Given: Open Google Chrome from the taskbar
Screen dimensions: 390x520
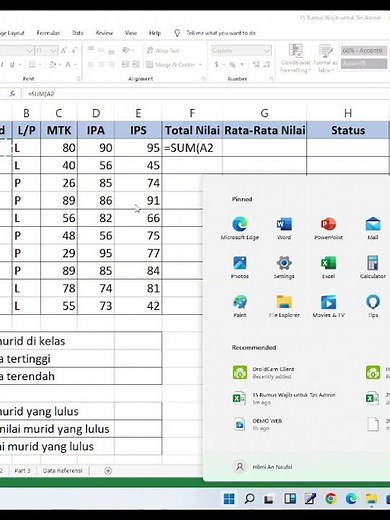Looking at the screenshot, I should (331, 499).
